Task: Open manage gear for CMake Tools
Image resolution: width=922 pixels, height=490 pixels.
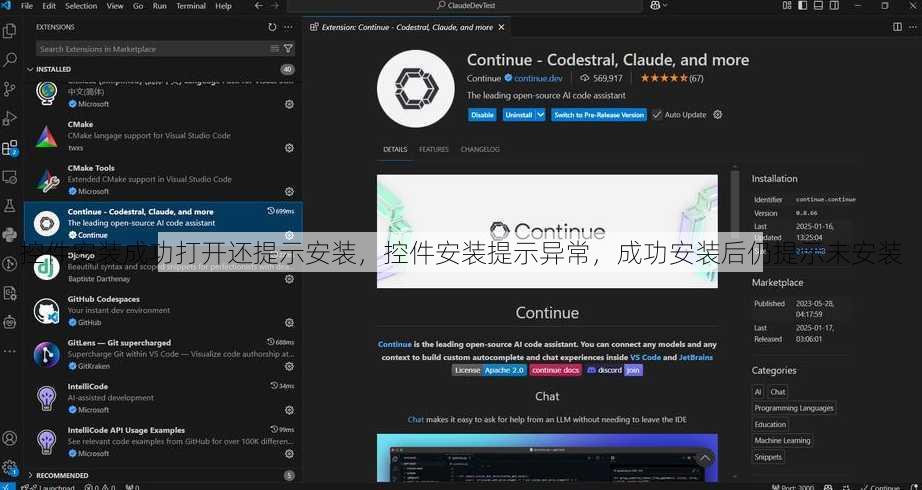Action: tap(289, 191)
